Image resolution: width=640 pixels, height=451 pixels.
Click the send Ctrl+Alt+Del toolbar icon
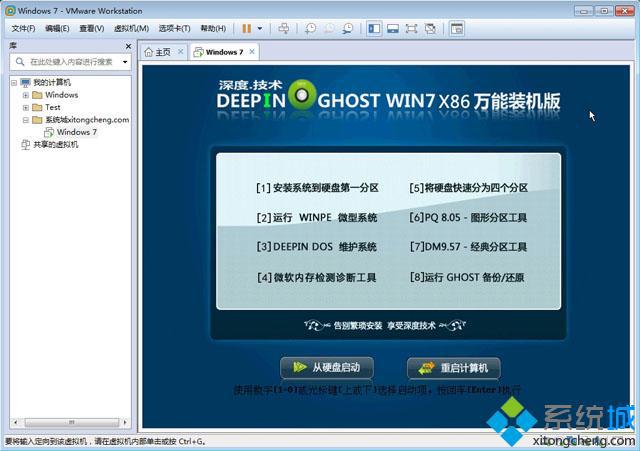[284, 29]
